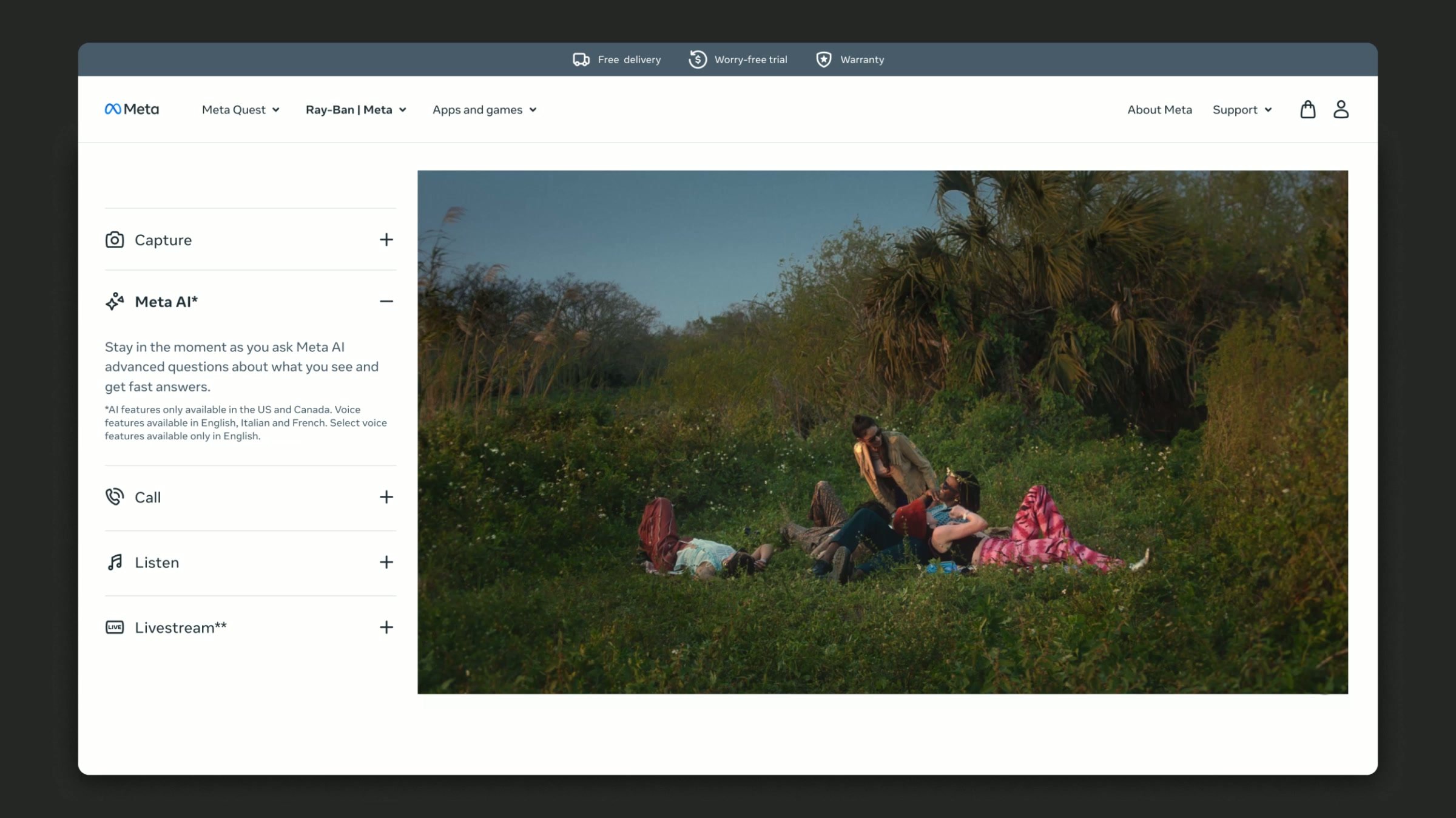Open the Ray-Ban | Meta dropdown
The image size is (1456, 818).
[x=356, y=110]
